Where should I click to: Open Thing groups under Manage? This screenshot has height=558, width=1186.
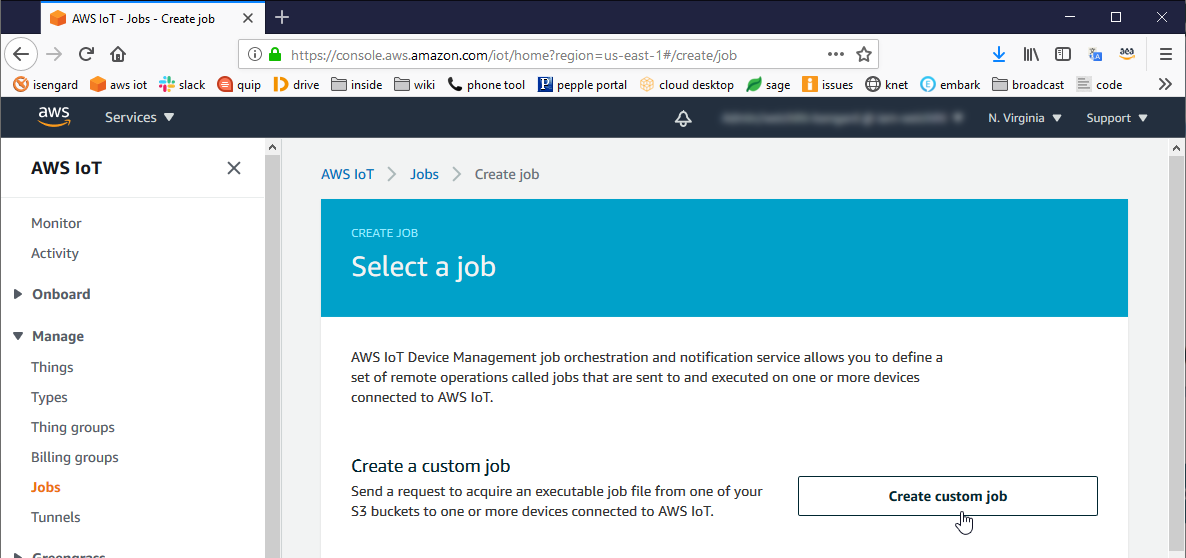(x=73, y=427)
